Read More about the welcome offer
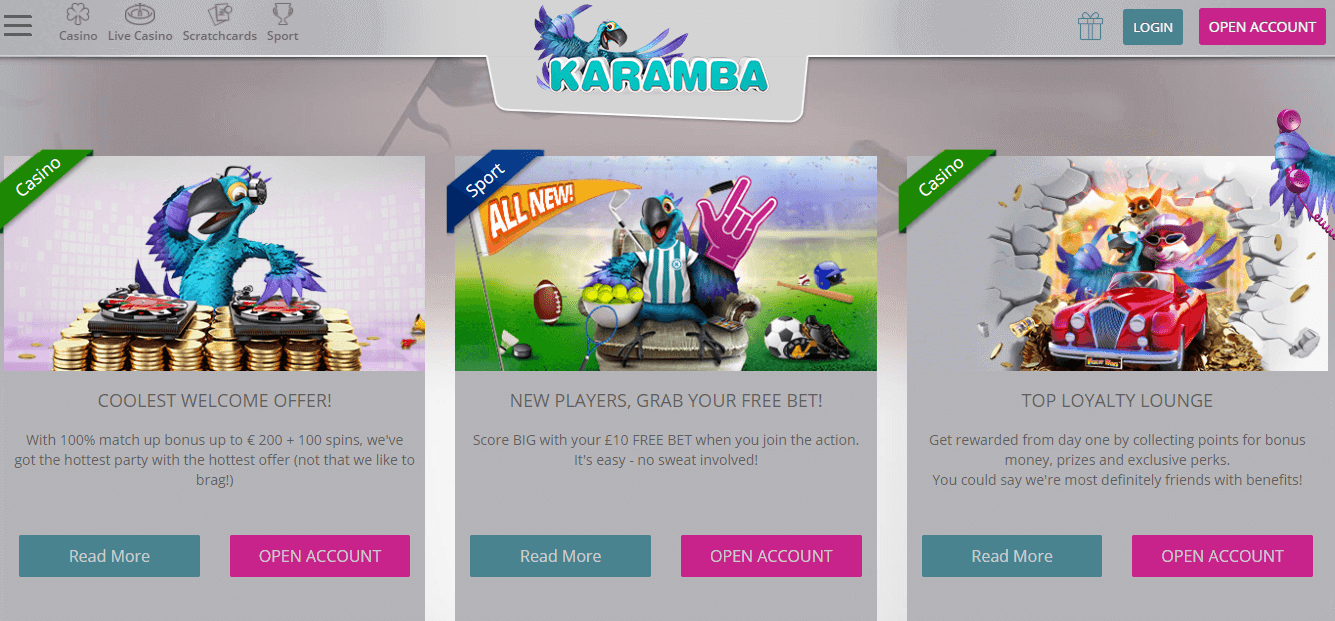Screen dimensions: 1335x621 (109, 556)
